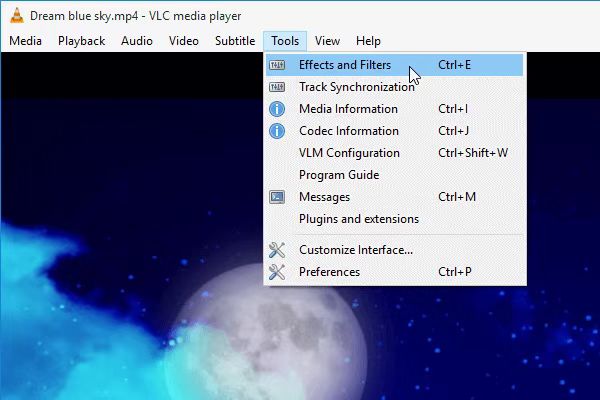Choose Customize Interface... entry

(395, 250)
